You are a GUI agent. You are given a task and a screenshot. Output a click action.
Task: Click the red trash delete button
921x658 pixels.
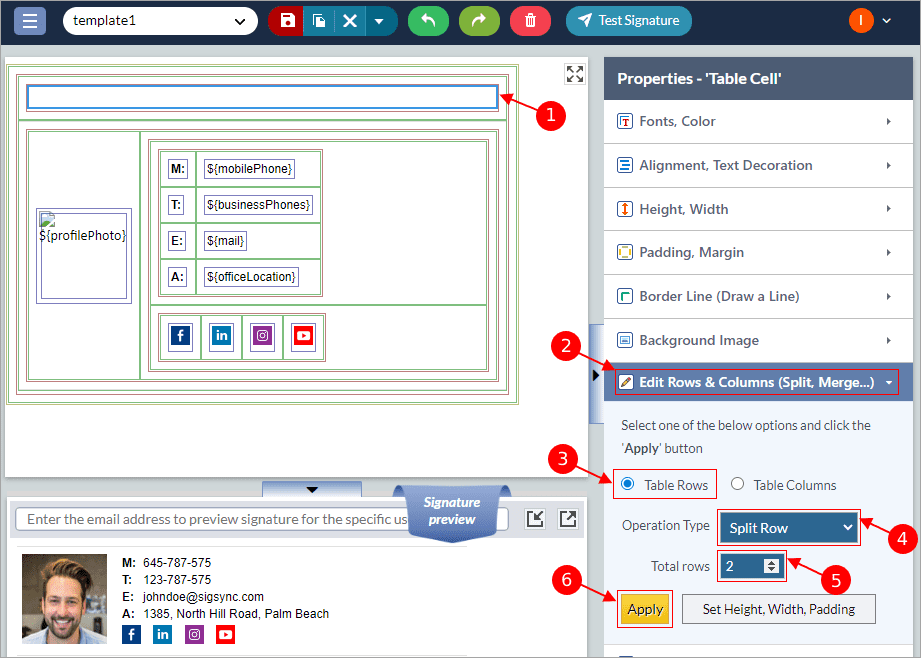tap(530, 21)
